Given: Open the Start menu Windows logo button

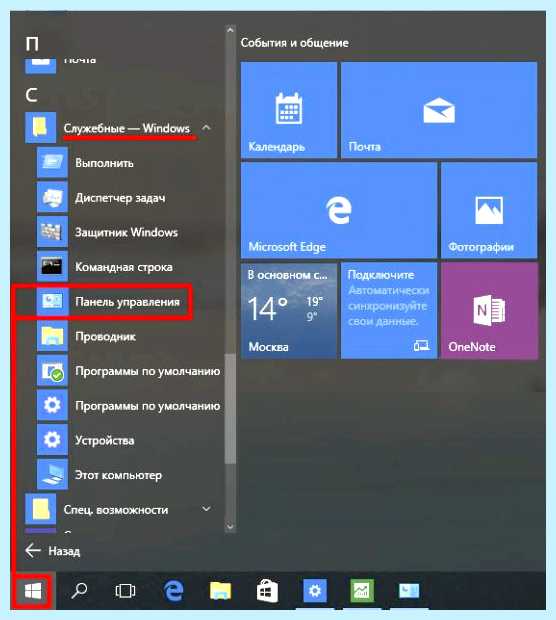Looking at the screenshot, I should tap(33, 591).
